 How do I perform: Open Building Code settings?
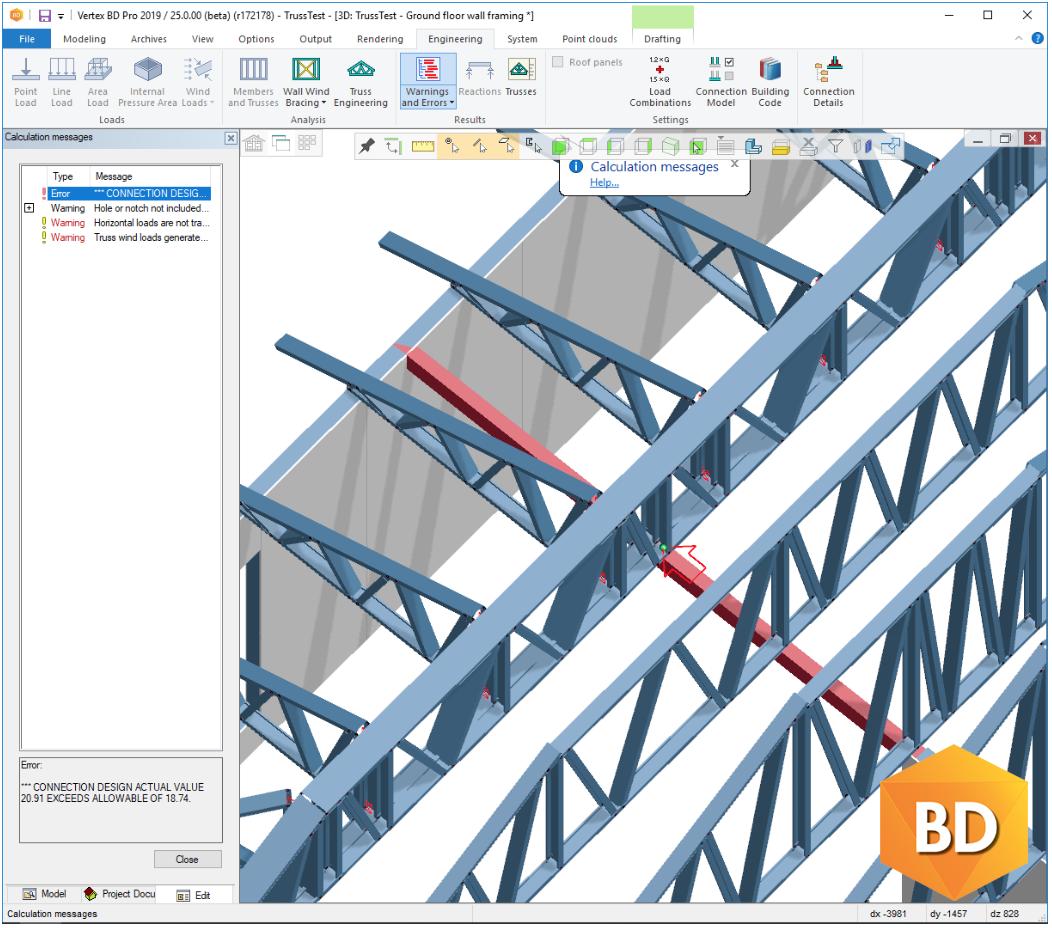pos(770,82)
